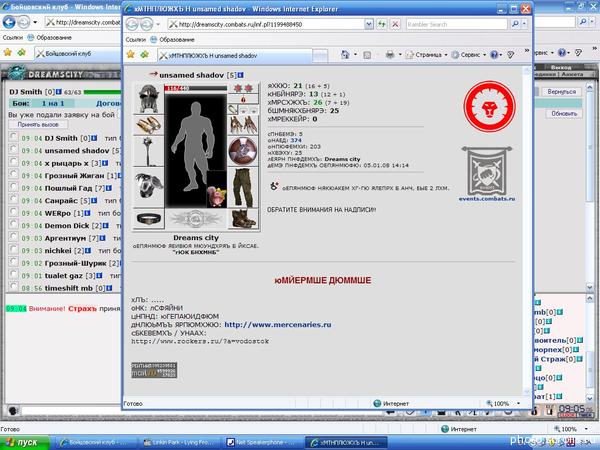
Task: Open zoom 100% dropdown in front window
Action: pos(518,403)
